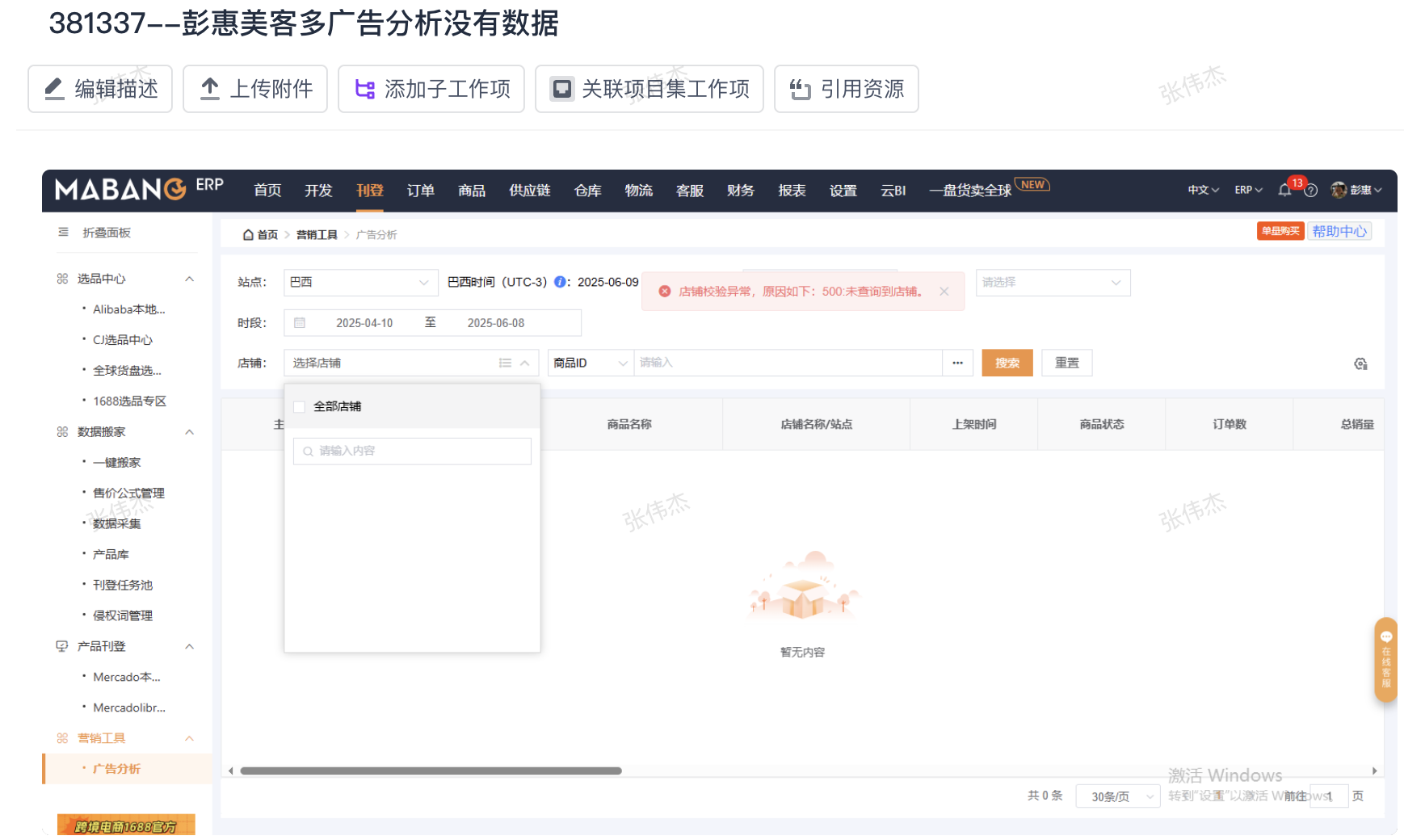
Task: Open the 订单 top menu
Action: [x=420, y=191]
